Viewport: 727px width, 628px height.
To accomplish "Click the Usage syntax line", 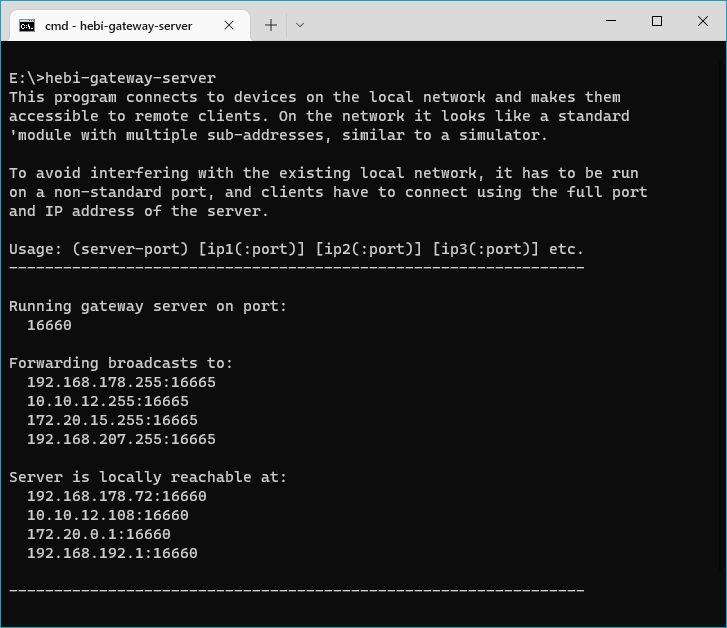I will coord(296,249).
